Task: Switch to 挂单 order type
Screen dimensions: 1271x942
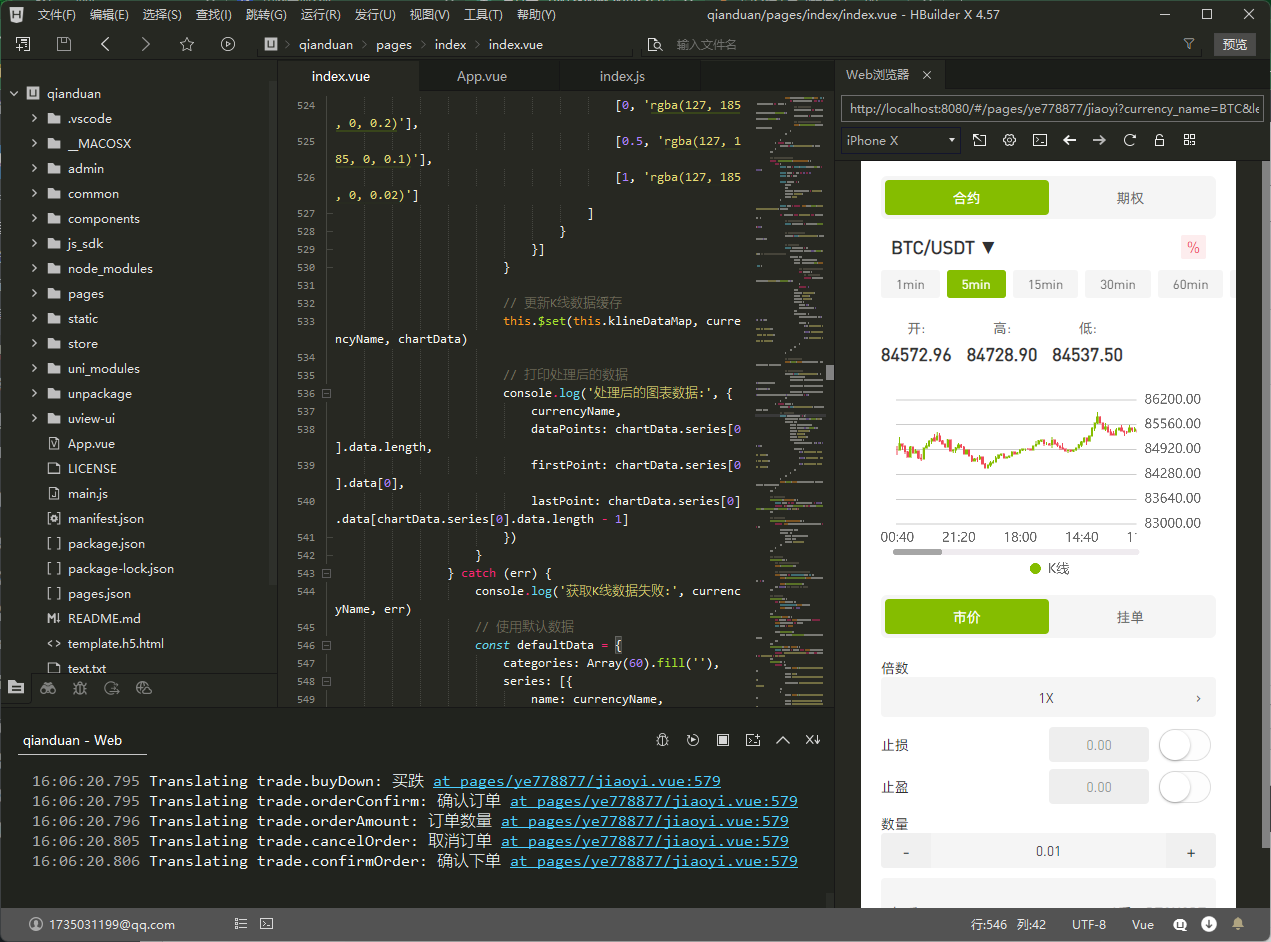Action: (x=1130, y=617)
